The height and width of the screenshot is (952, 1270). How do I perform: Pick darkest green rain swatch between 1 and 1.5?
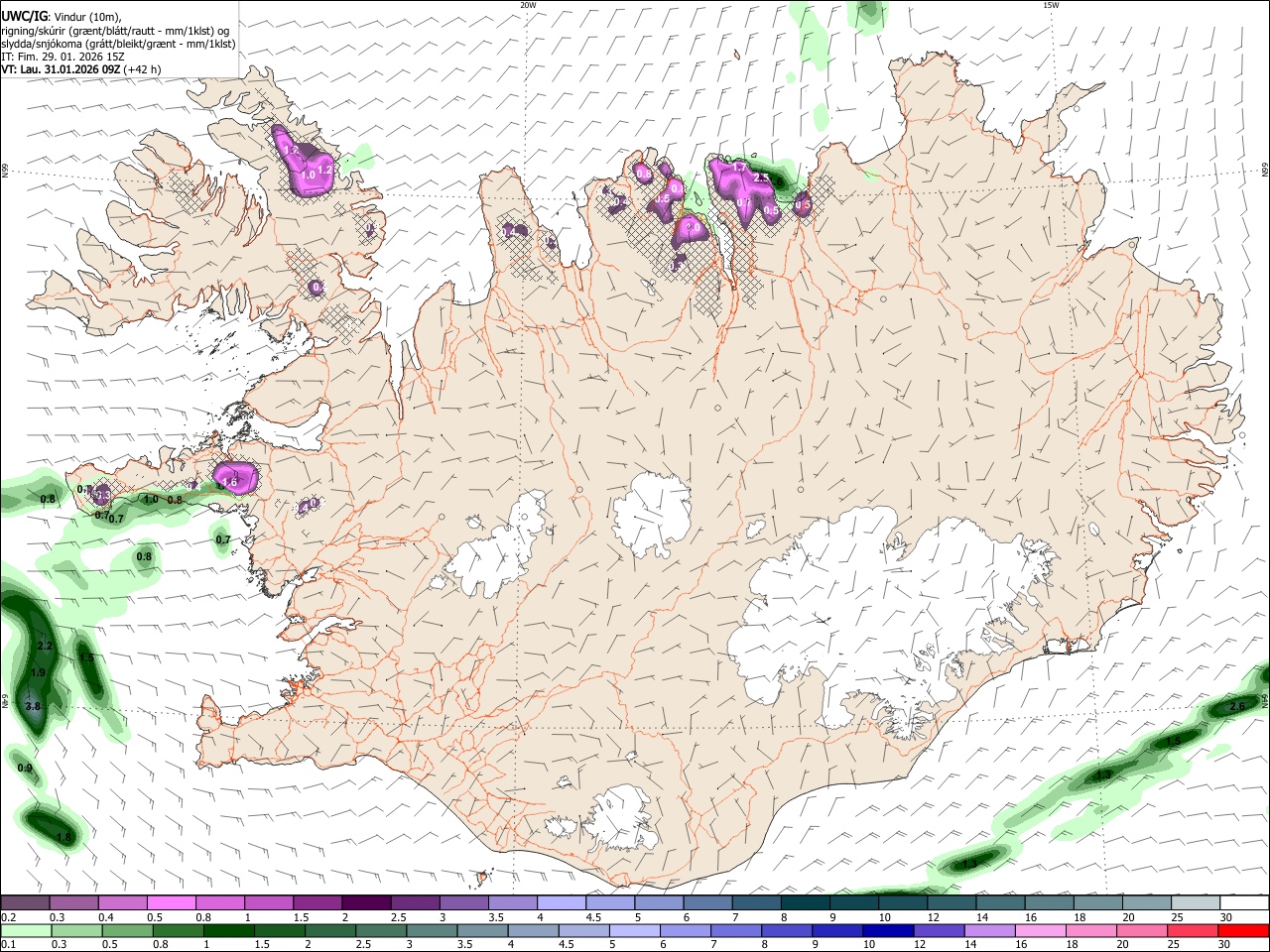pos(228,930)
